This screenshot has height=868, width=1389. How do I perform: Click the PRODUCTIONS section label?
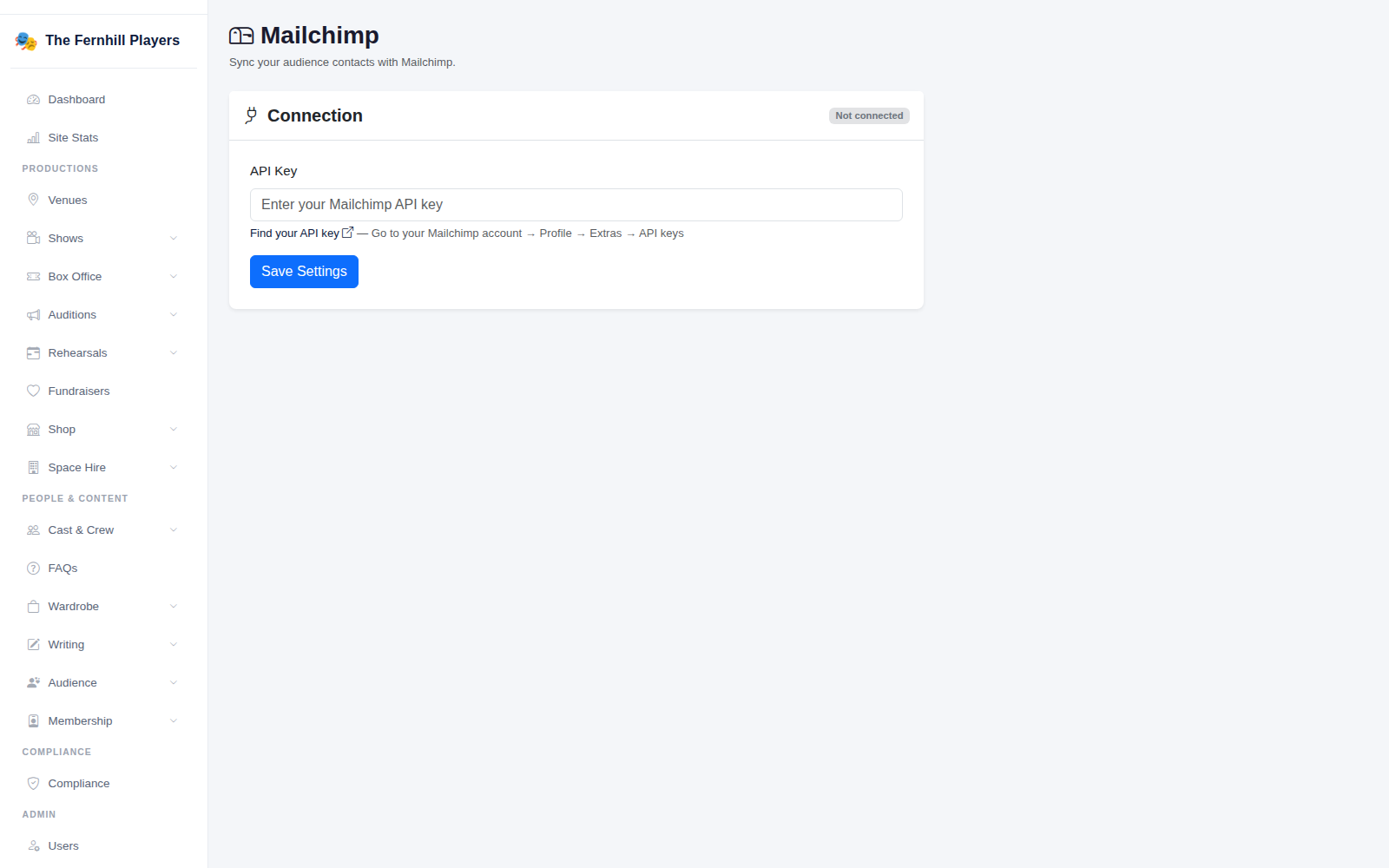[60, 168]
